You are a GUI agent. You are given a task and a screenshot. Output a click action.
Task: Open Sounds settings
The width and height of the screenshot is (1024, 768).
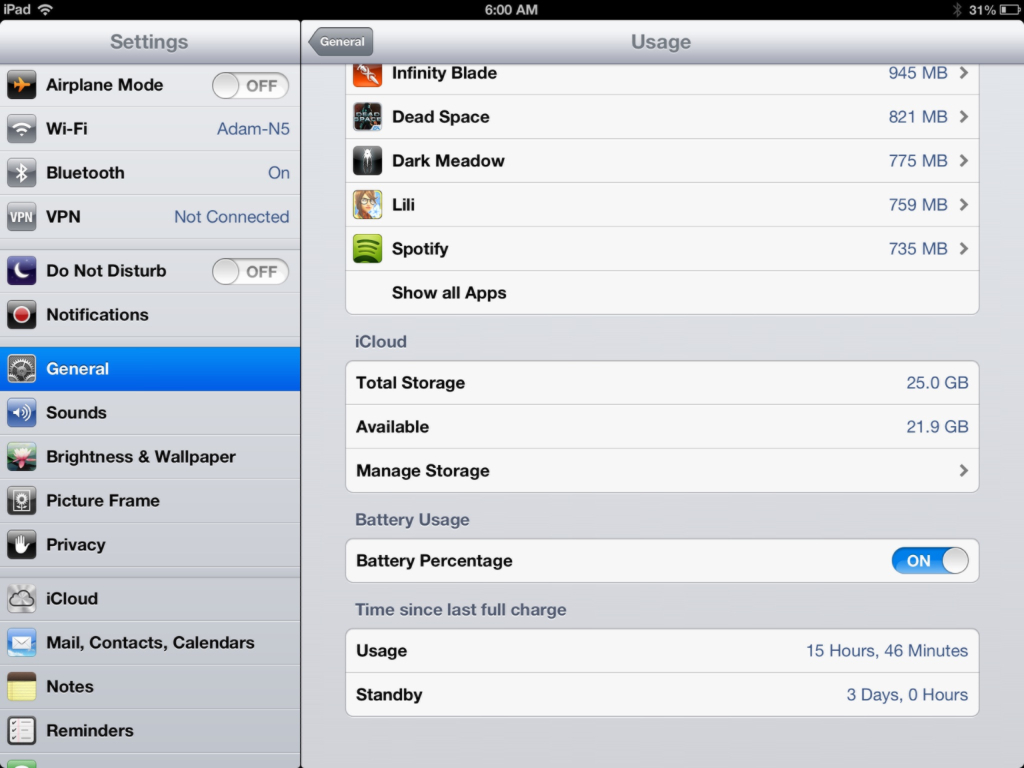coord(150,413)
